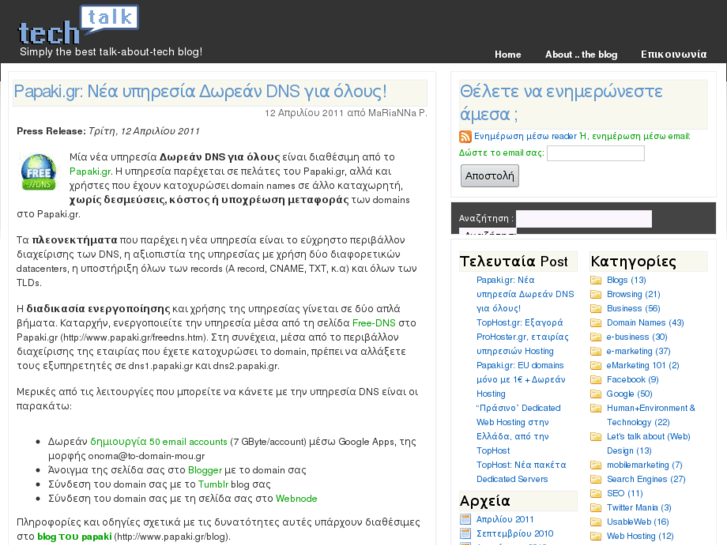Open the eMarketing 101 (2) category
727x545 pixels.
pos(643,365)
